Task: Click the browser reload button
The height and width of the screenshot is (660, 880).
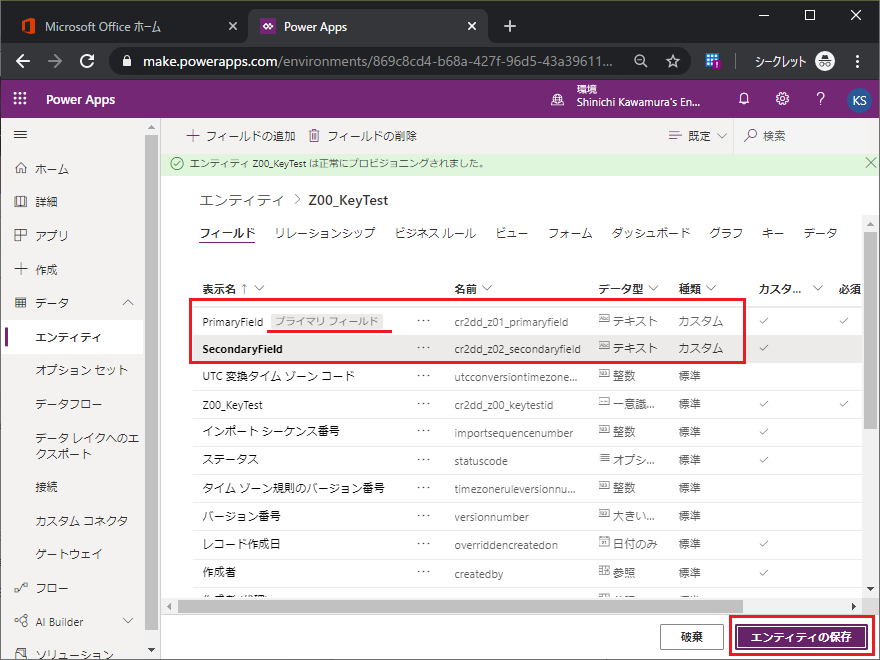Action: [87, 61]
